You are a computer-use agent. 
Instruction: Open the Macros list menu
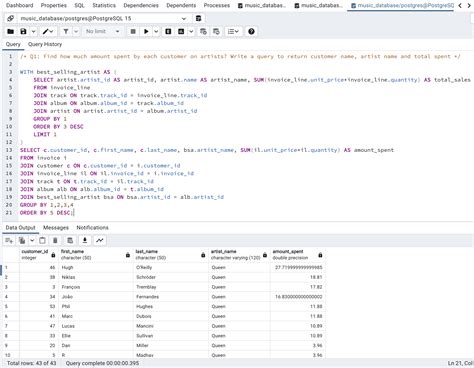click(233, 31)
